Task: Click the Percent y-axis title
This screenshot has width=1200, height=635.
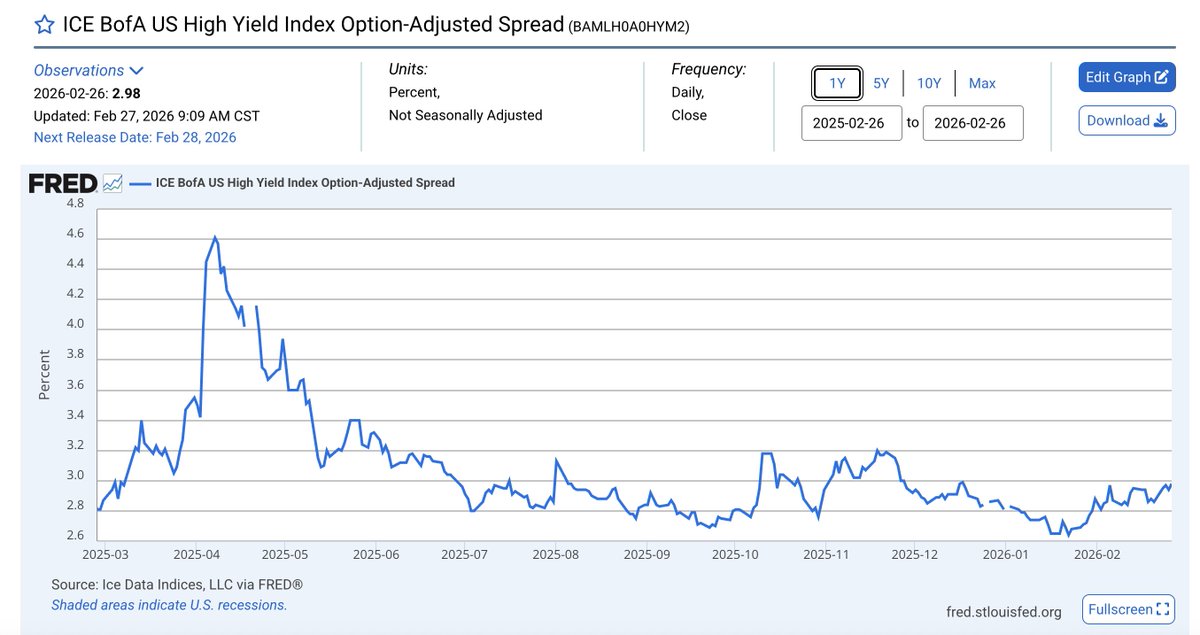Action: [x=44, y=374]
